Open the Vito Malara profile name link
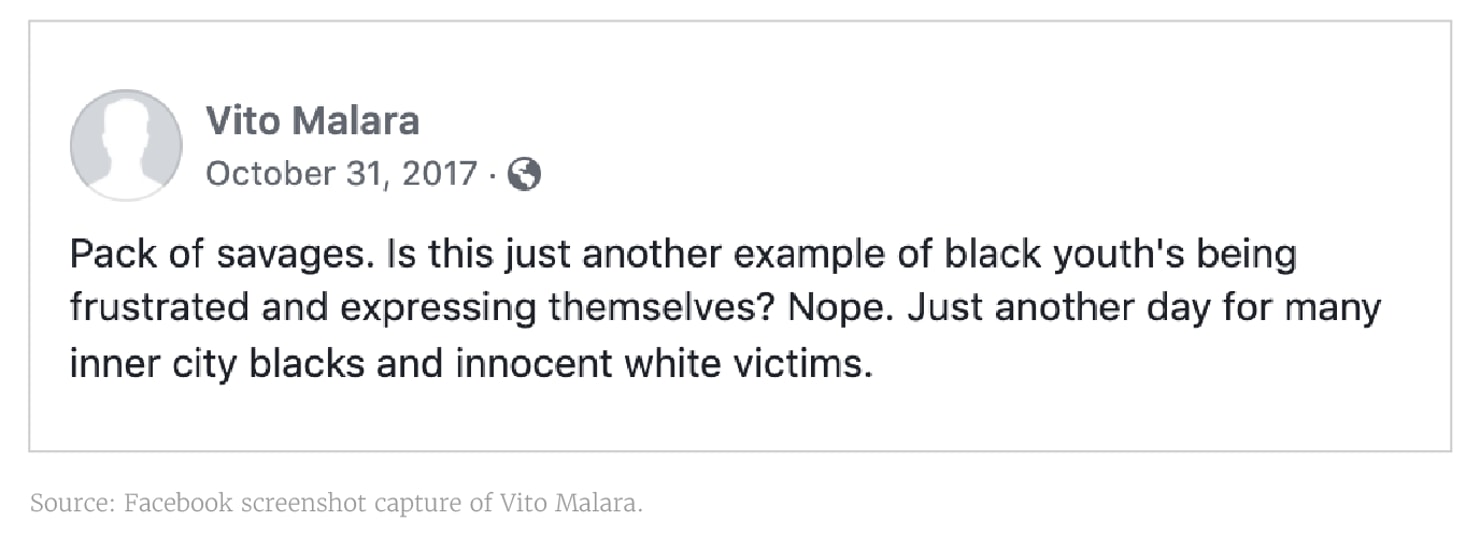1480x536 pixels. coord(312,121)
